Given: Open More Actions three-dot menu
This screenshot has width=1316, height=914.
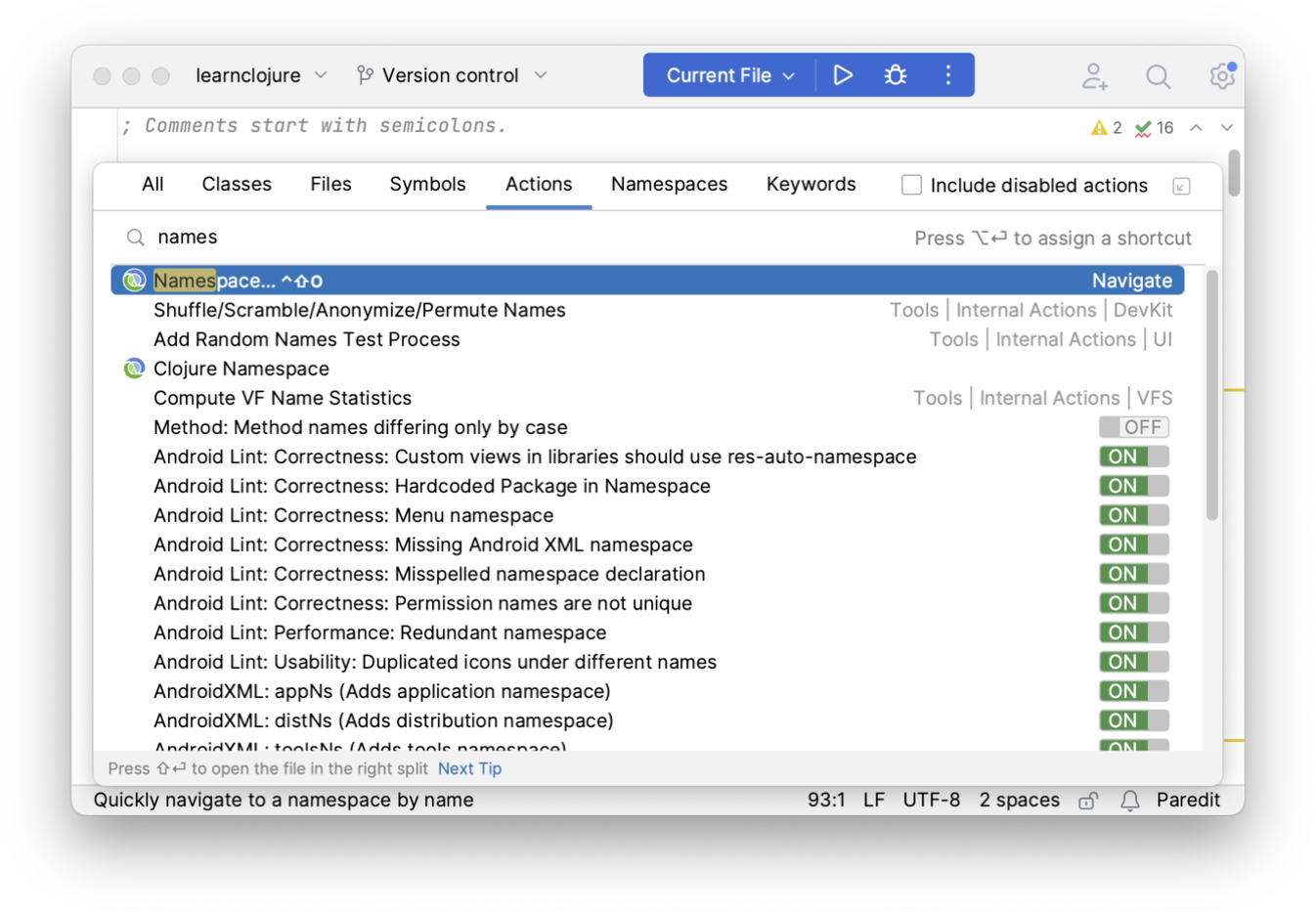Looking at the screenshot, I should pyautogui.click(x=948, y=75).
